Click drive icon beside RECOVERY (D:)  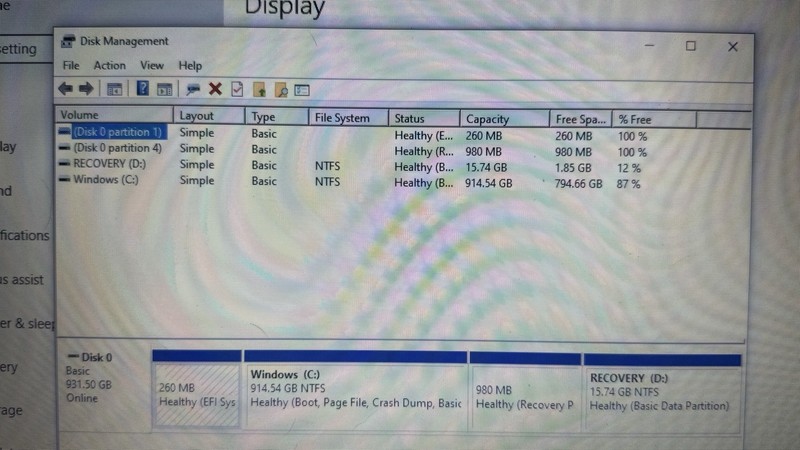point(64,163)
